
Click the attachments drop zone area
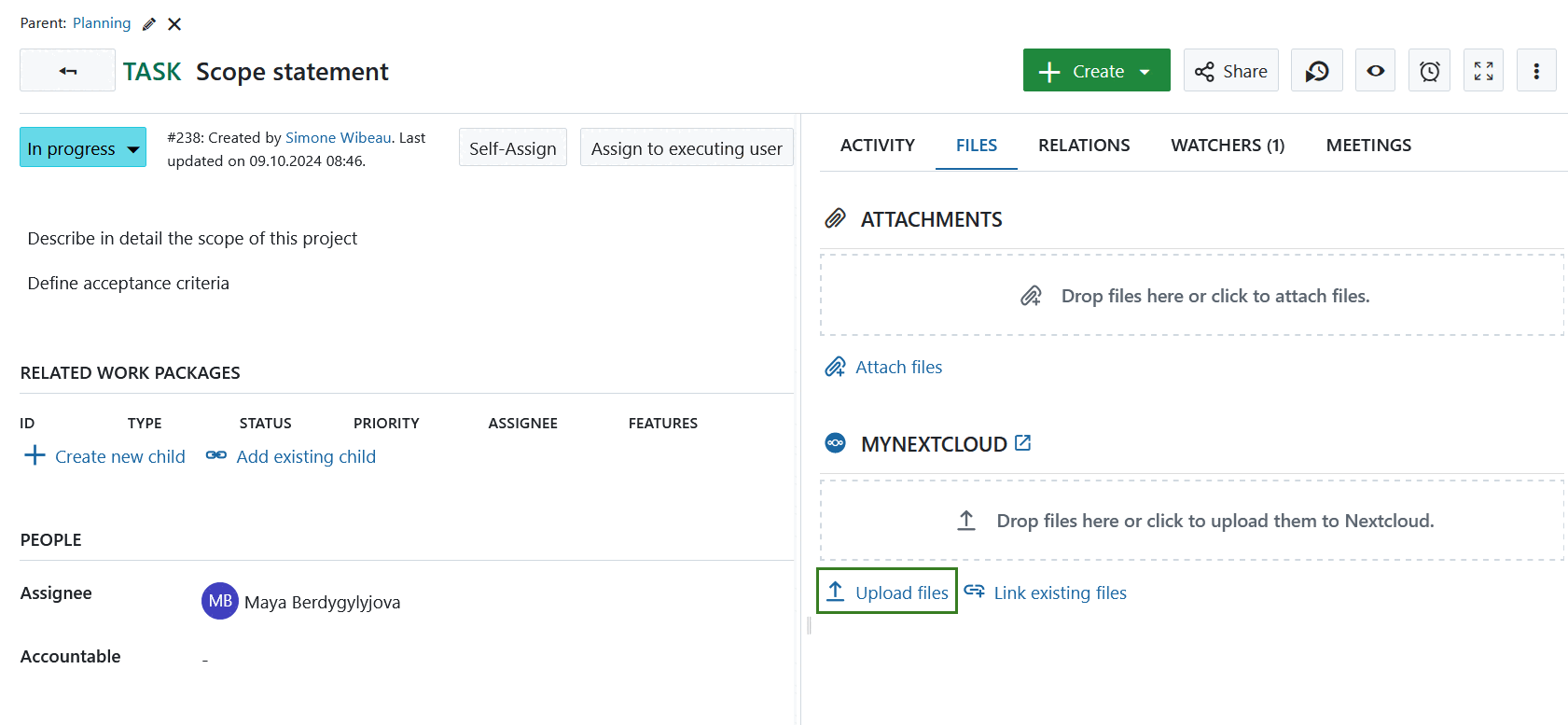[1191, 296]
